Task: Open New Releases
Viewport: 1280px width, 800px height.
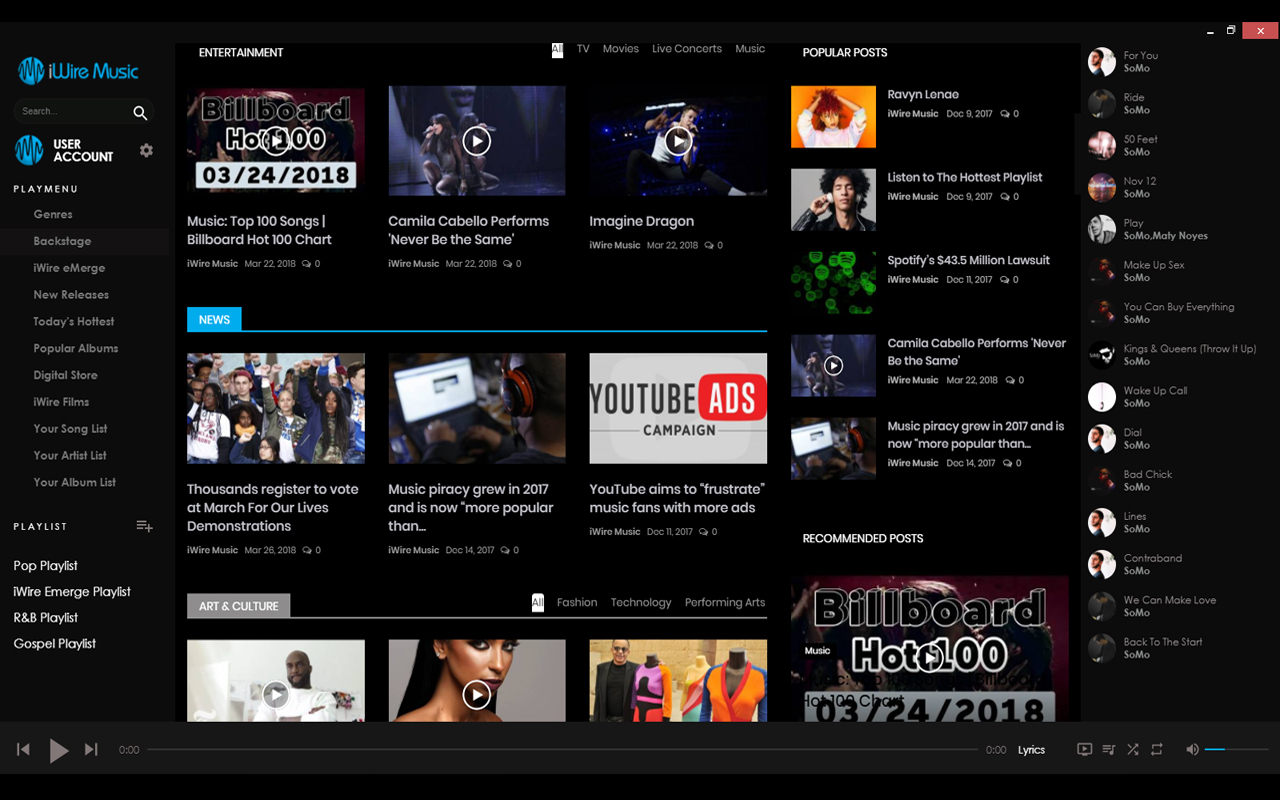Action: pyautogui.click(x=71, y=295)
